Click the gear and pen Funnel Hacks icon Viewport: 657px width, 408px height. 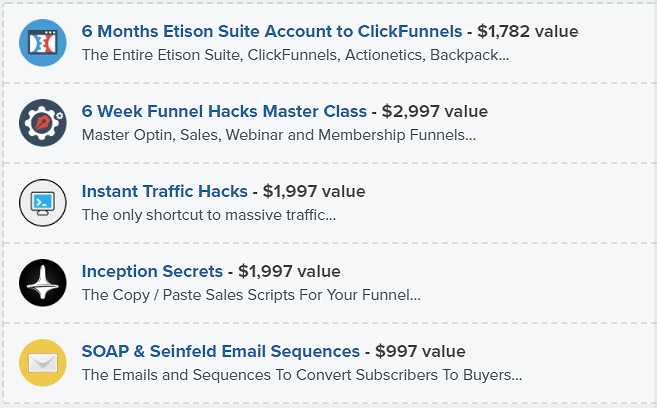(x=43, y=123)
